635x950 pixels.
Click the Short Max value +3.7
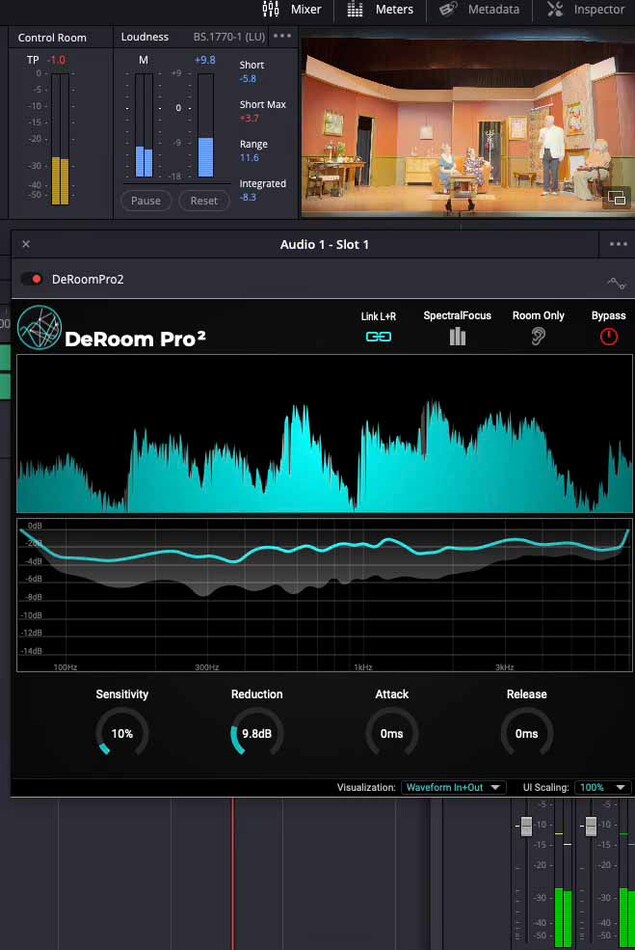[250, 118]
